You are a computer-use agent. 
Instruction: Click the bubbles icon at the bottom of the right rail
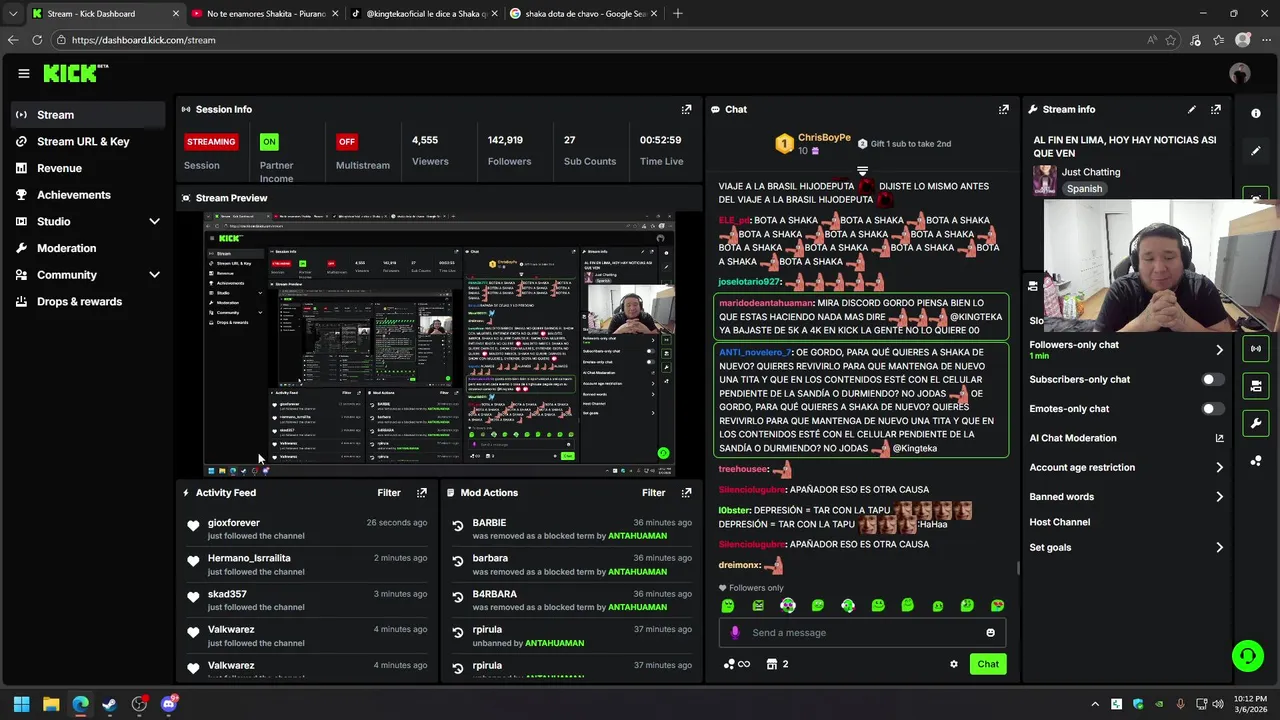click(1256, 461)
